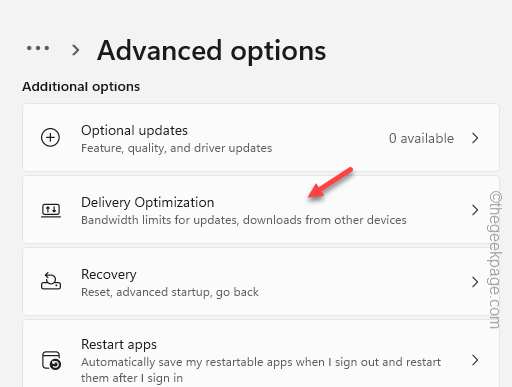Click the Restart apps window icon
512x387 pixels.
tap(51, 360)
